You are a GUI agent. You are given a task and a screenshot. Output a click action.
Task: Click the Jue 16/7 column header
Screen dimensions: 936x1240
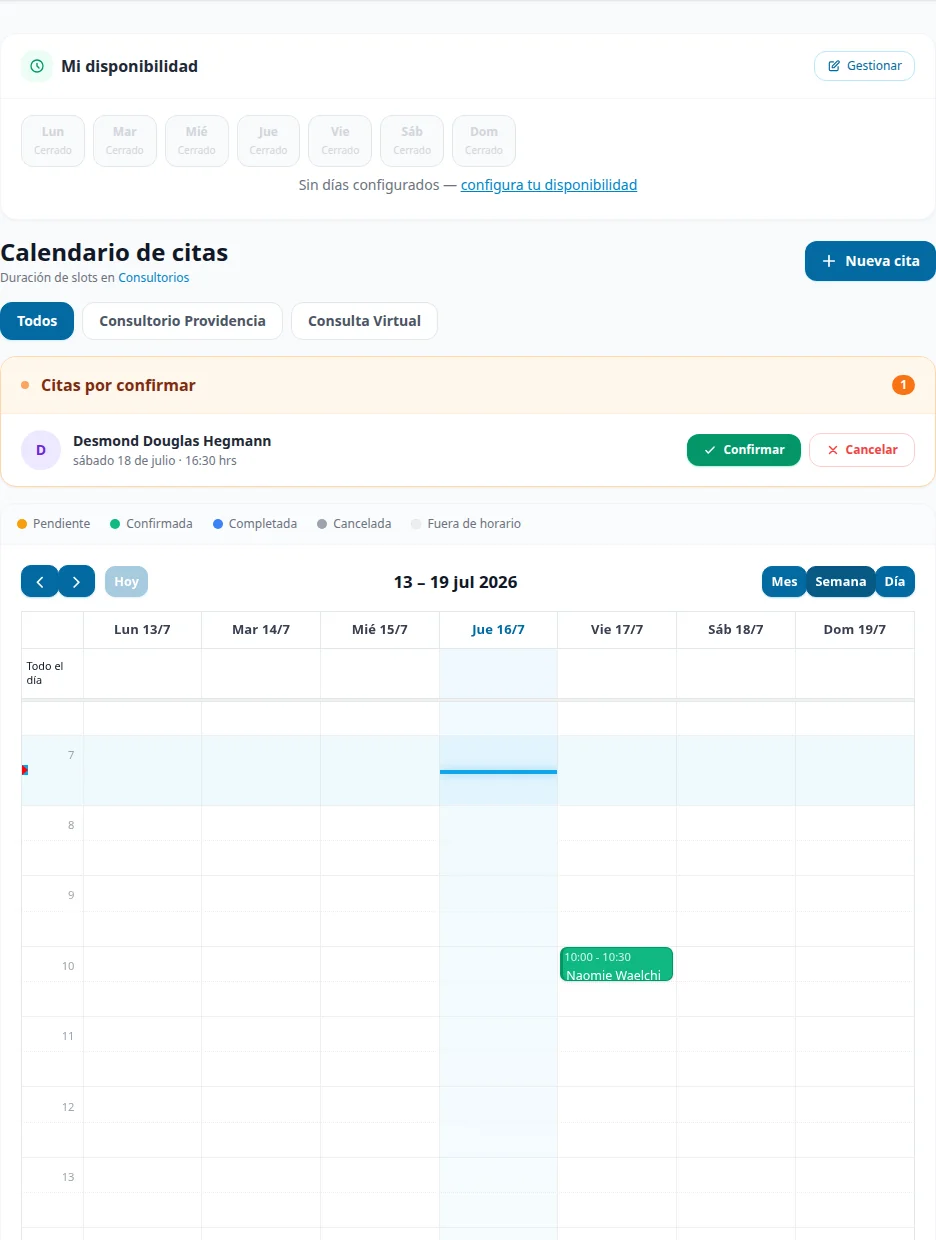[498, 630]
